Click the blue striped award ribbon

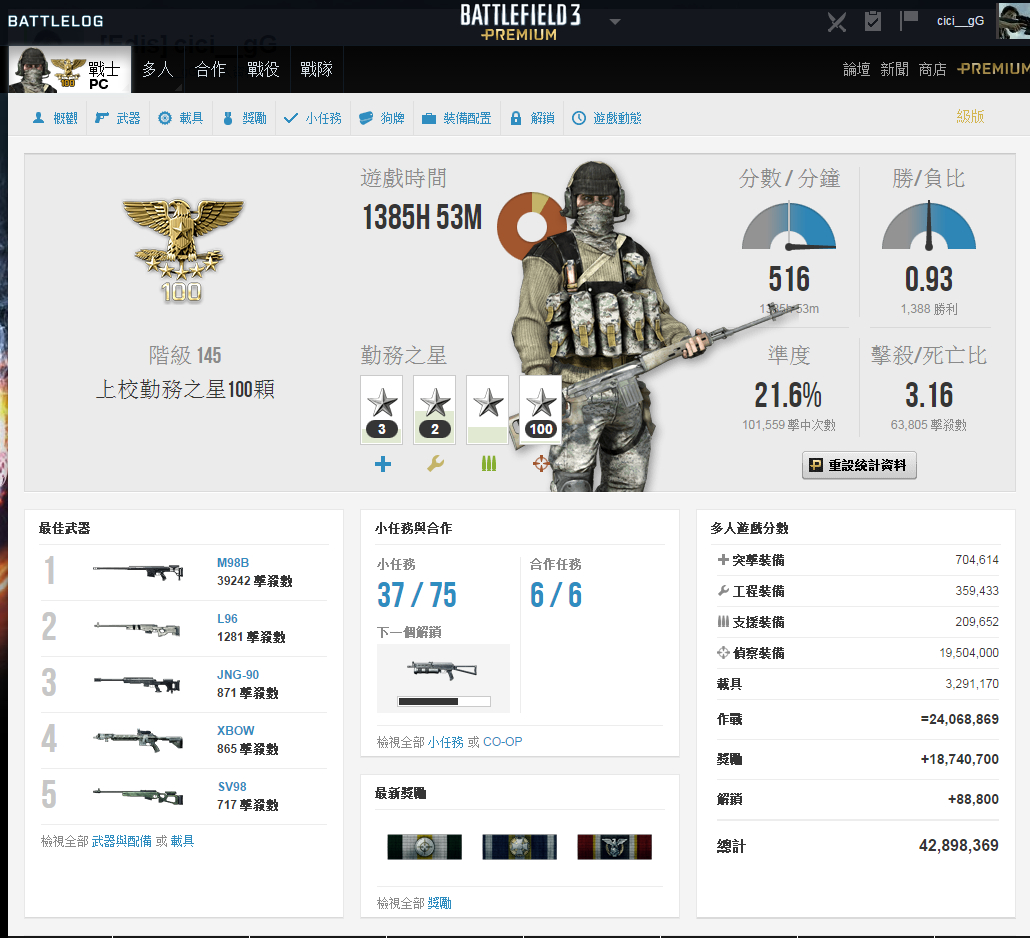point(519,847)
